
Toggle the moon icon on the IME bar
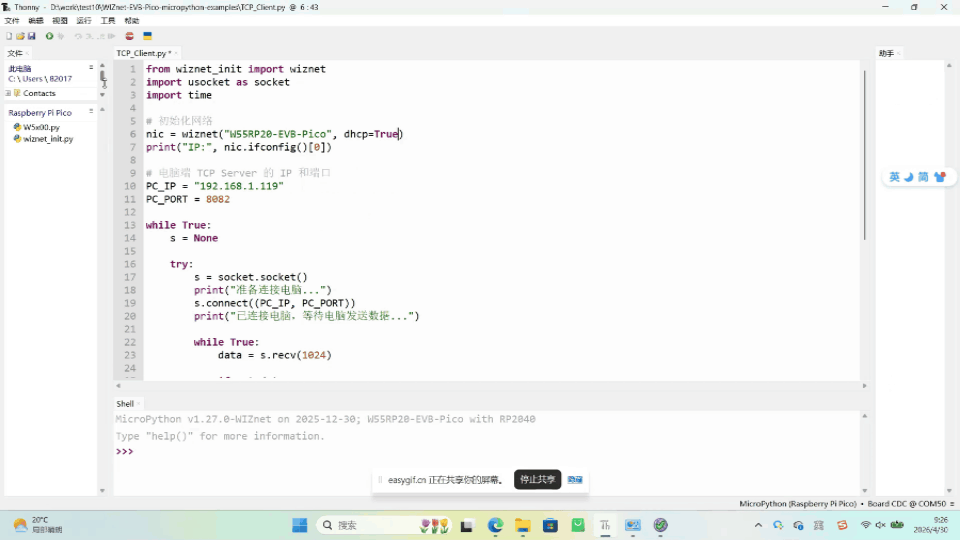click(909, 177)
